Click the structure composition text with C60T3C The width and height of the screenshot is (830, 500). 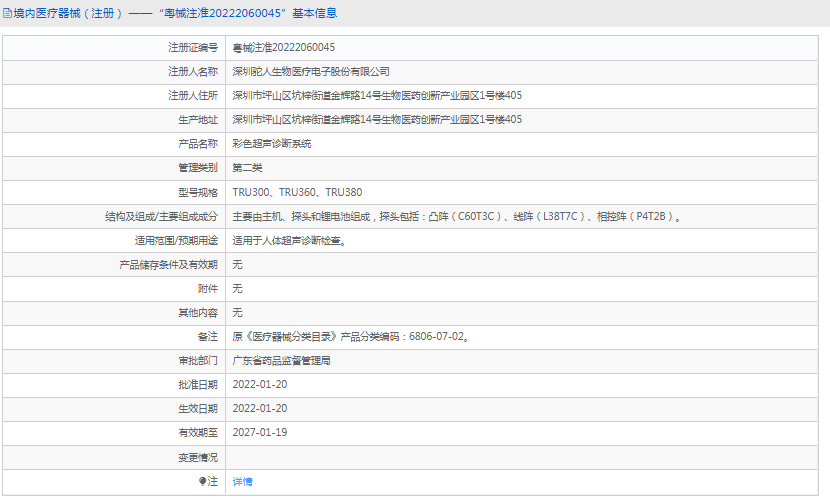[x=457, y=216]
